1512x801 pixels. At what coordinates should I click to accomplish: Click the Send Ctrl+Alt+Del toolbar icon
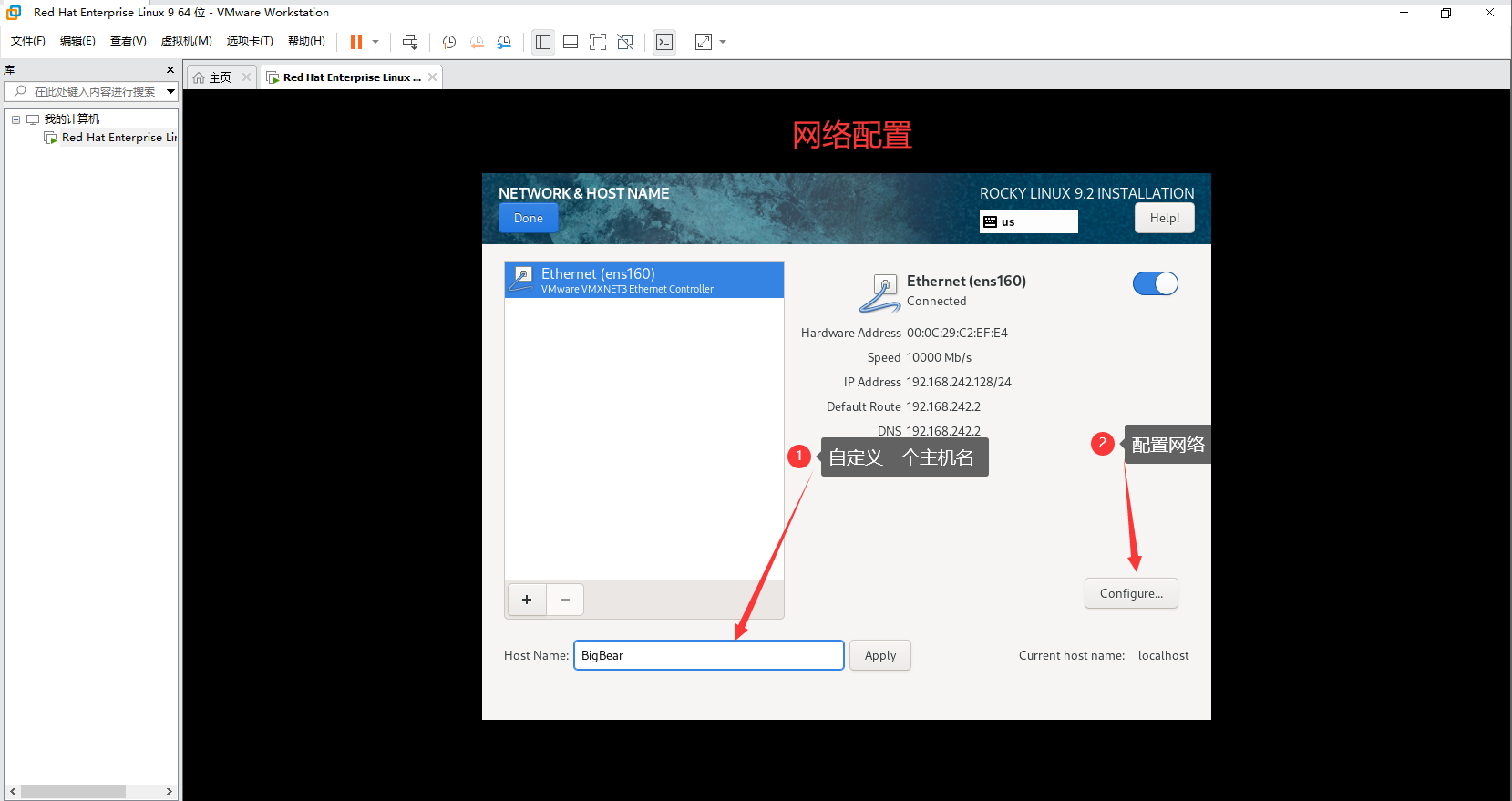(x=410, y=42)
